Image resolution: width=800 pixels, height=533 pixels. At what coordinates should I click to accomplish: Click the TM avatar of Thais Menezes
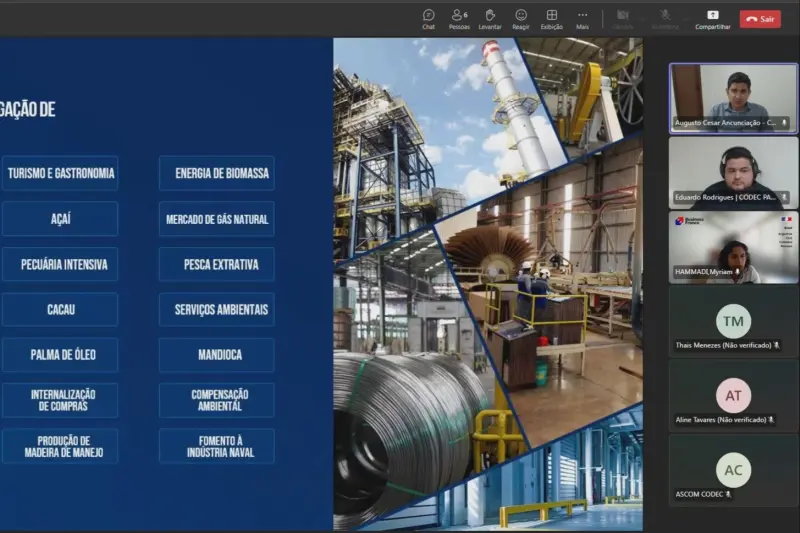coord(733,321)
